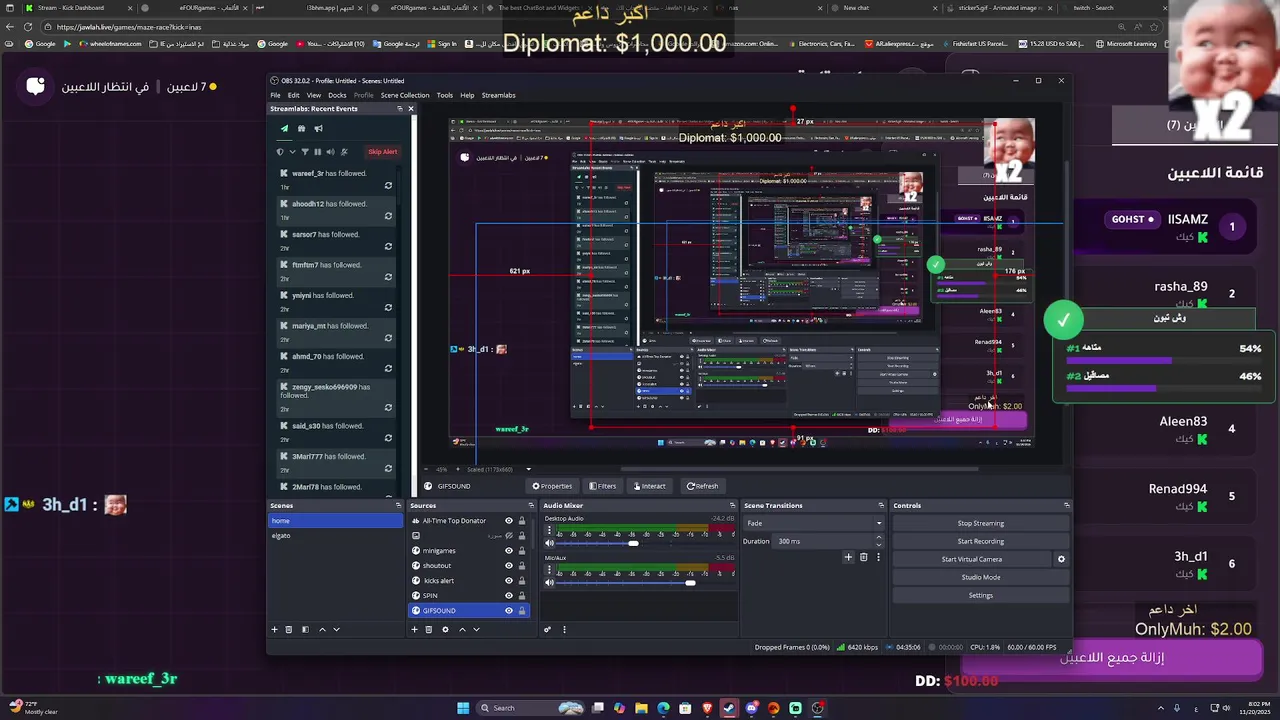Mute the Mic/Aux speaker icon

549,582
